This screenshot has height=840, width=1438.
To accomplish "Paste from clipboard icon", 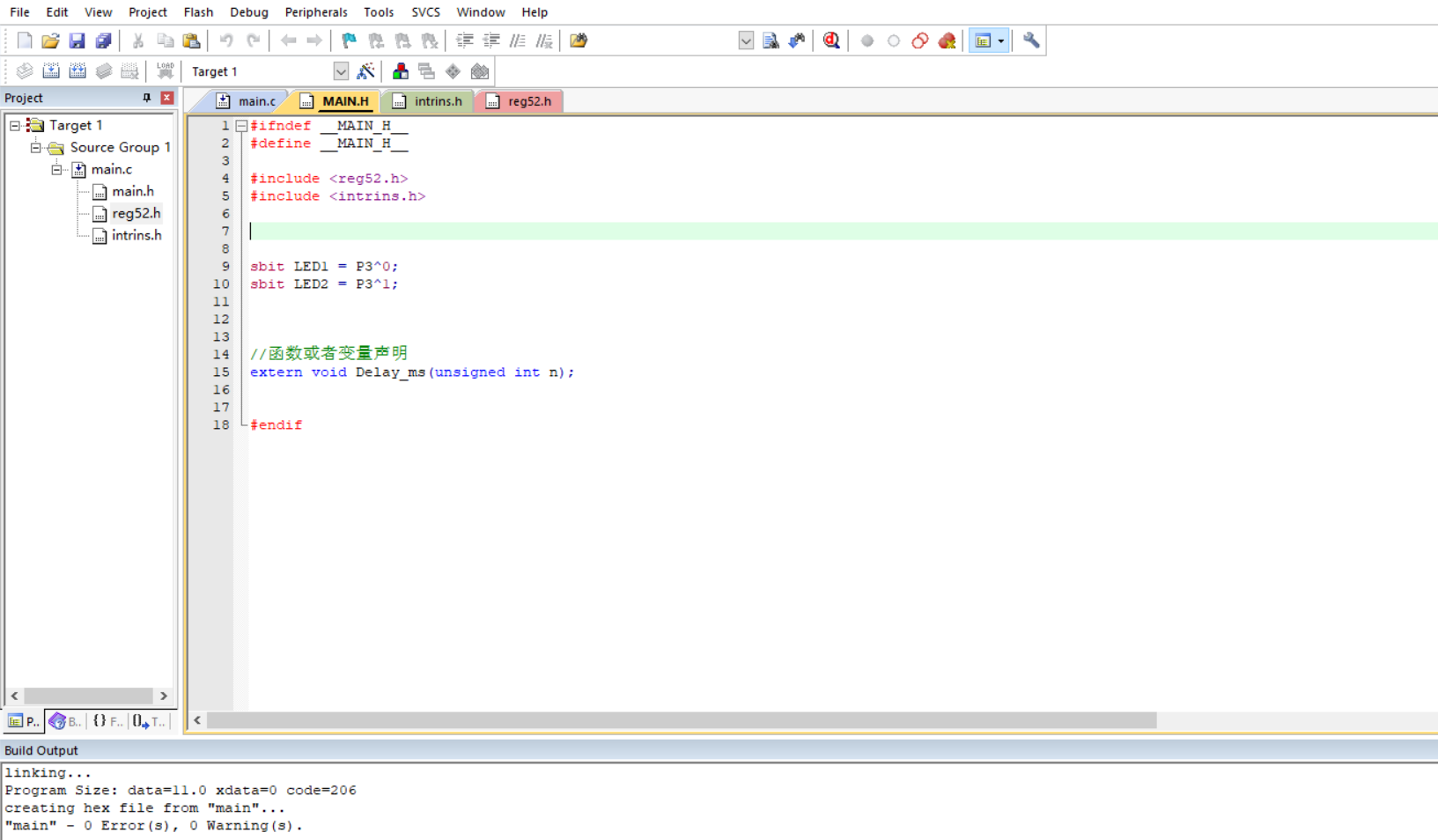I will 191,41.
